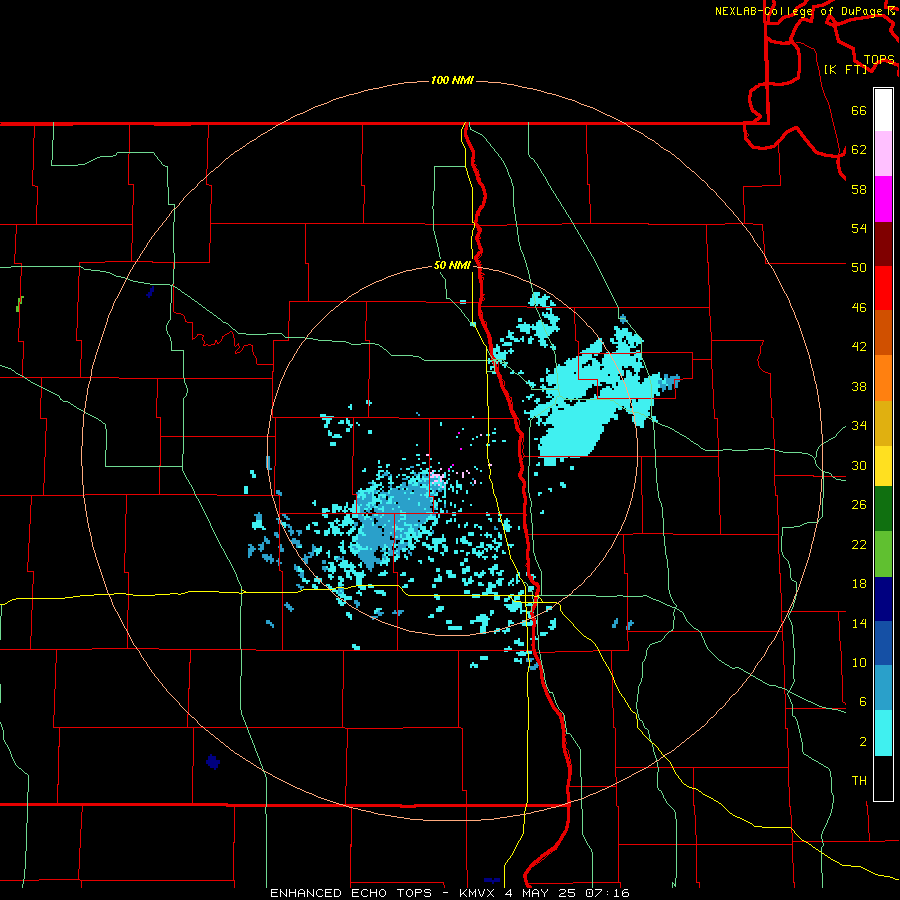Viewport: 900px width, 900px height.
Task: Click the TOPS legend title
Action: 879,60
